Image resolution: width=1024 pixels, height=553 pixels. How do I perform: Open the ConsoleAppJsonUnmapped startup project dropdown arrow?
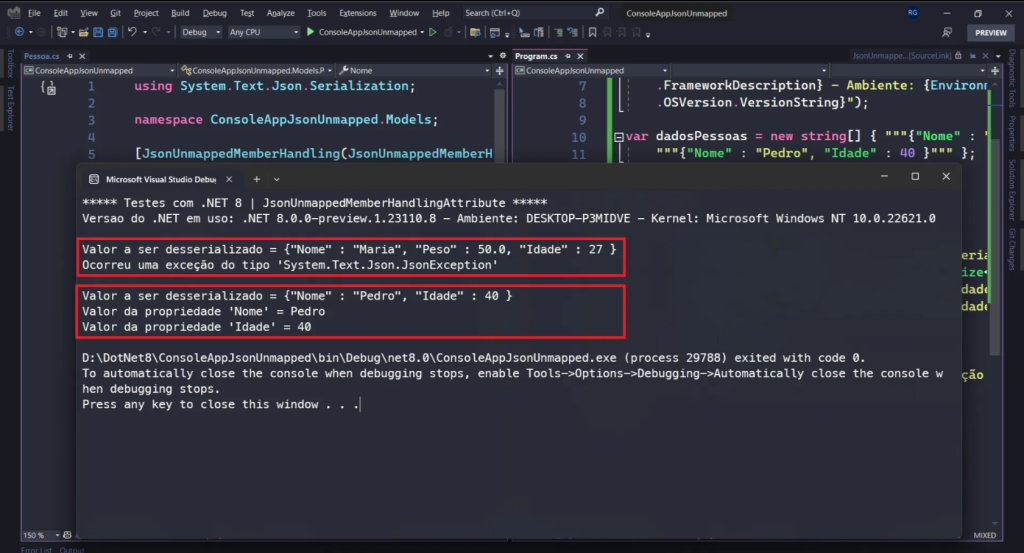(422, 32)
